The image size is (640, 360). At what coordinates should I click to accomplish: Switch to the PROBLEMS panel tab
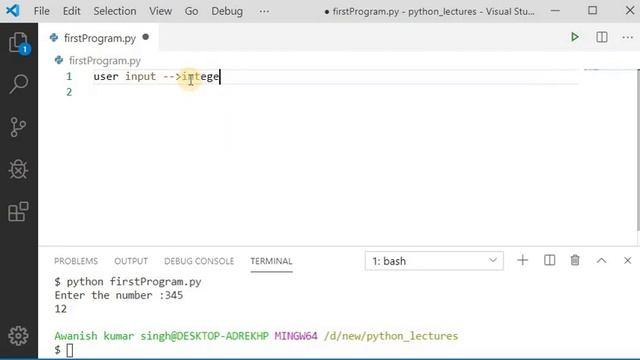76,261
